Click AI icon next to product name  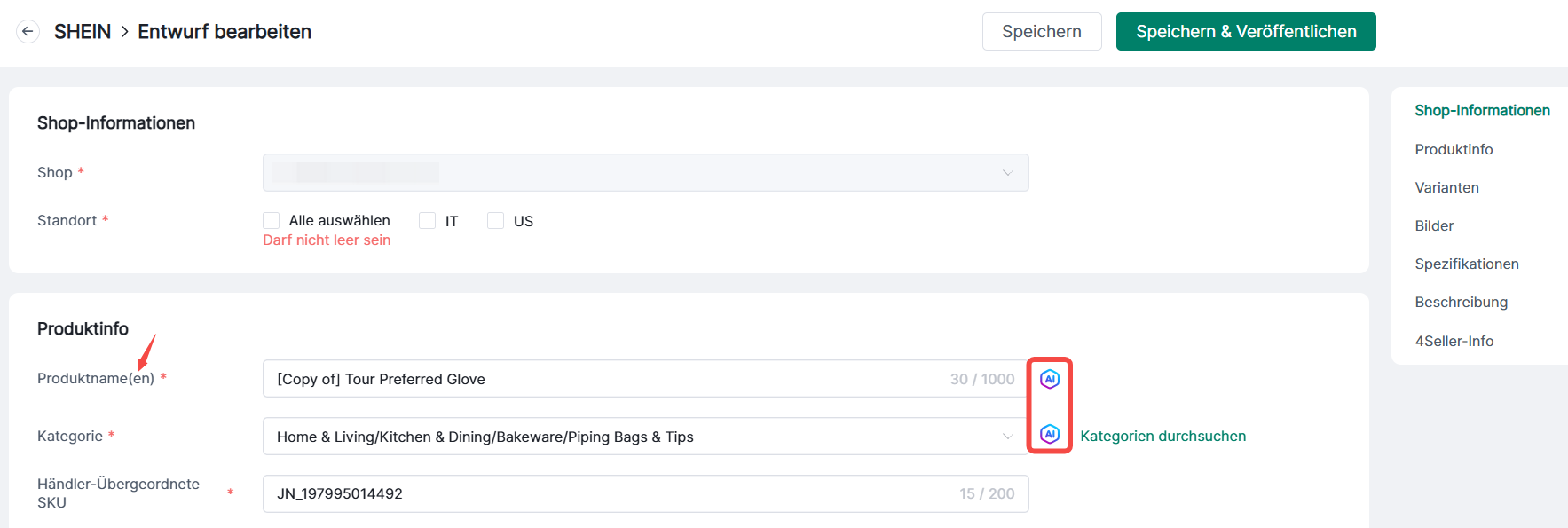(1050, 379)
